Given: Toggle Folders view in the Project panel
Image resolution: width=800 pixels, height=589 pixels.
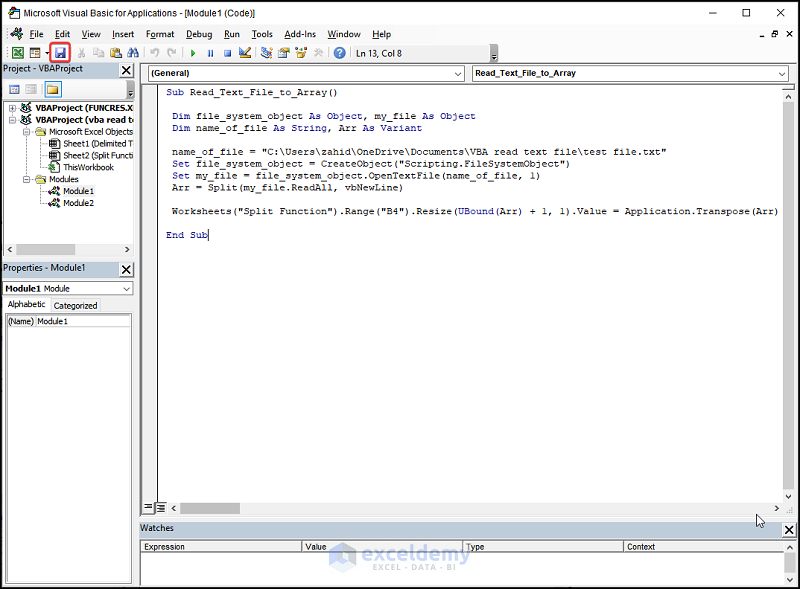Looking at the screenshot, I should coord(53,90).
